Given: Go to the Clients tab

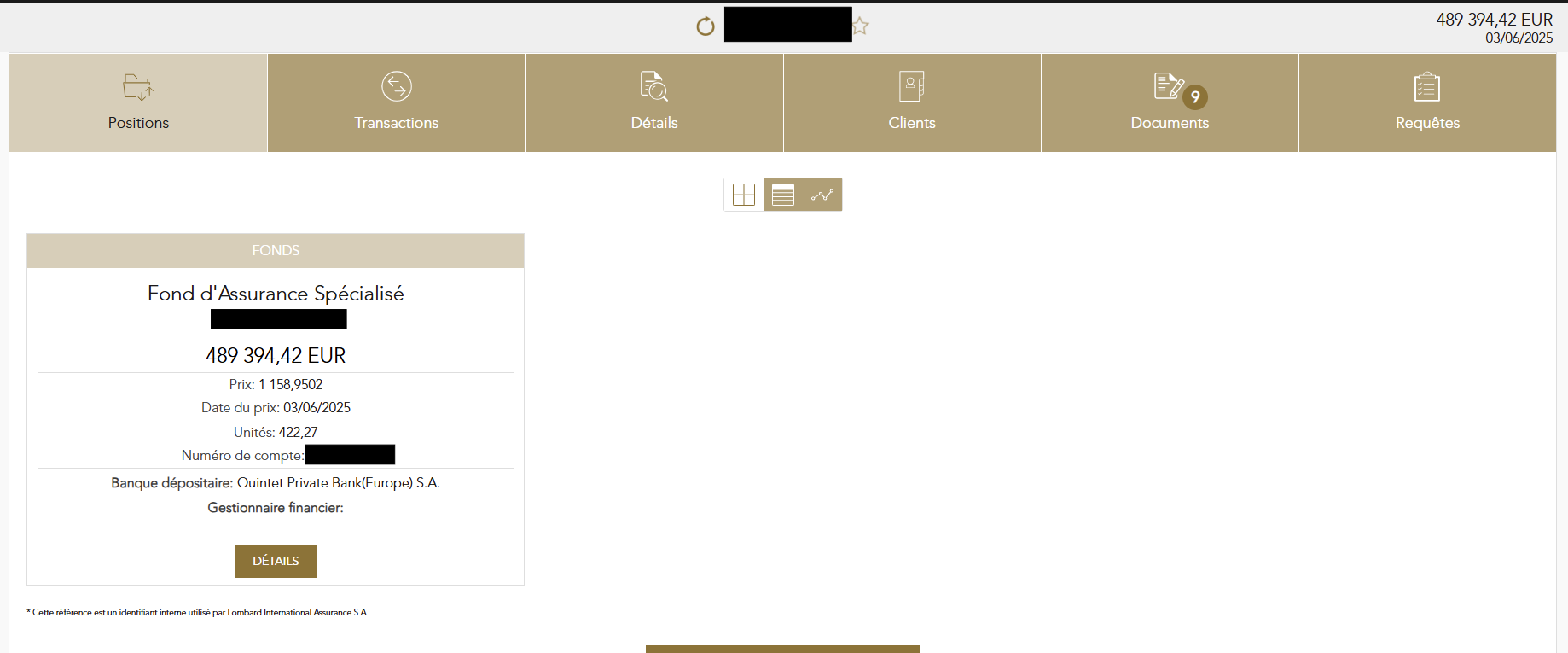Looking at the screenshot, I should (912, 103).
